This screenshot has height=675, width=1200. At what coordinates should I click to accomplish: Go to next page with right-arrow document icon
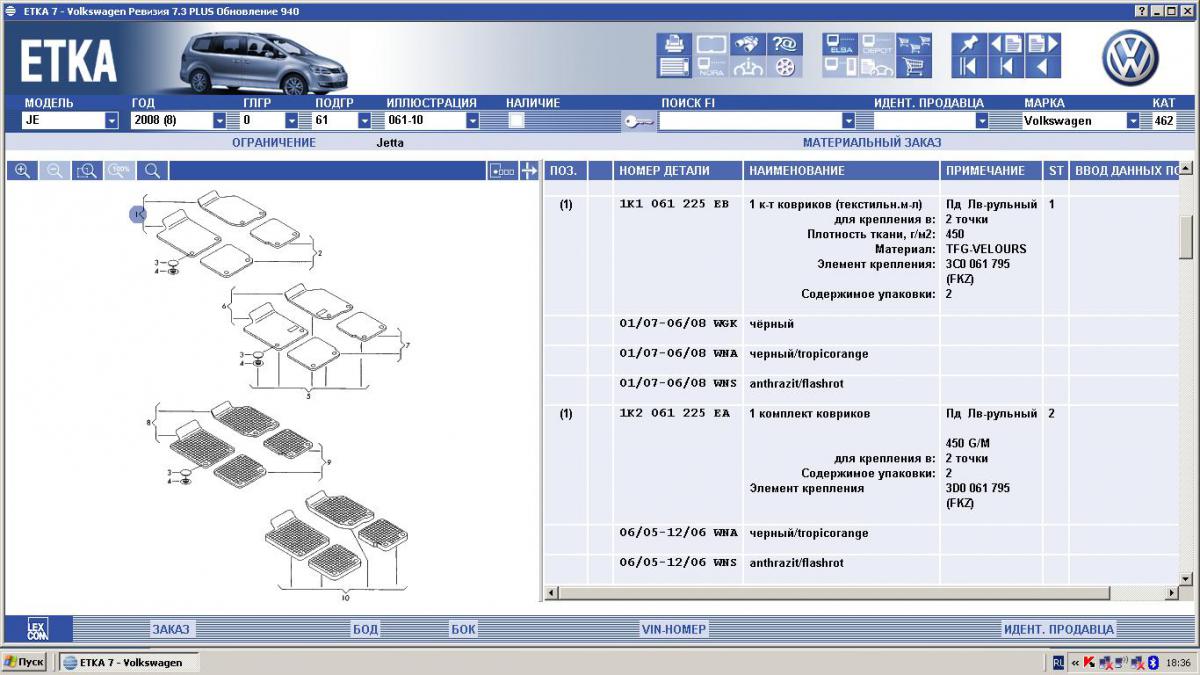pos(1042,44)
